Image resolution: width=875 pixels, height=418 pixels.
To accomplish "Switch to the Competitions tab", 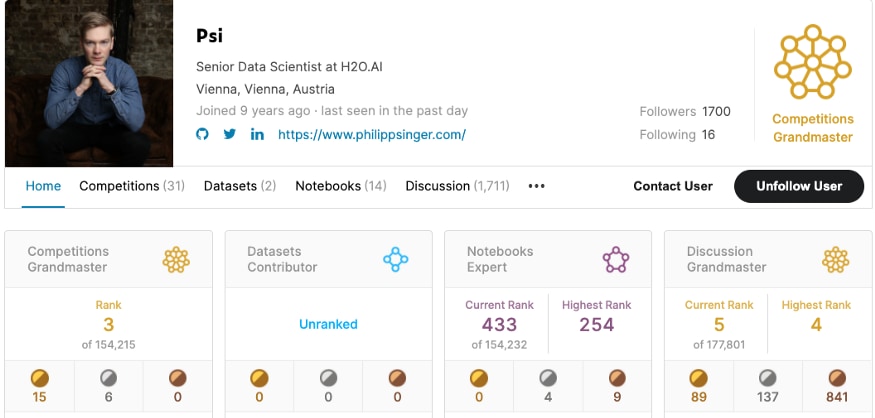I will [132, 186].
